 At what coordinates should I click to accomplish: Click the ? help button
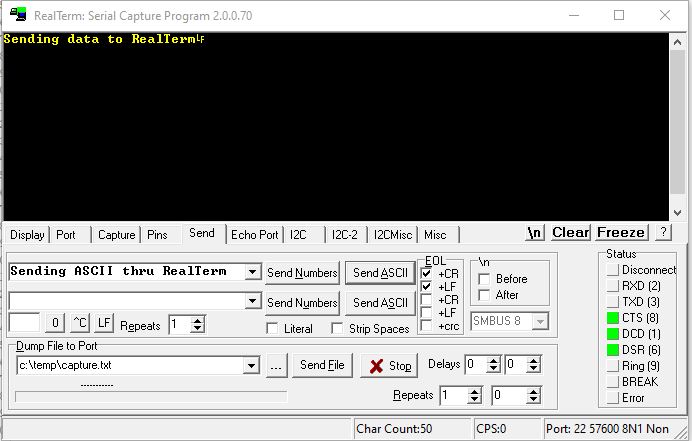pos(664,233)
